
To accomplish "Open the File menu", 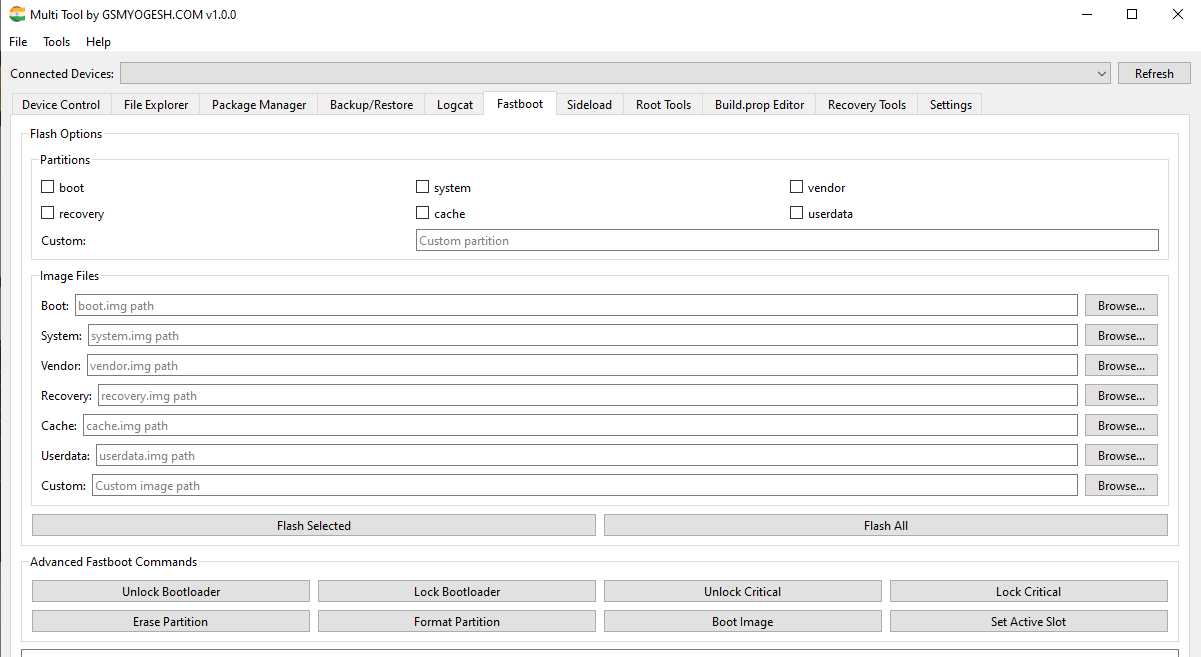I will (18, 42).
